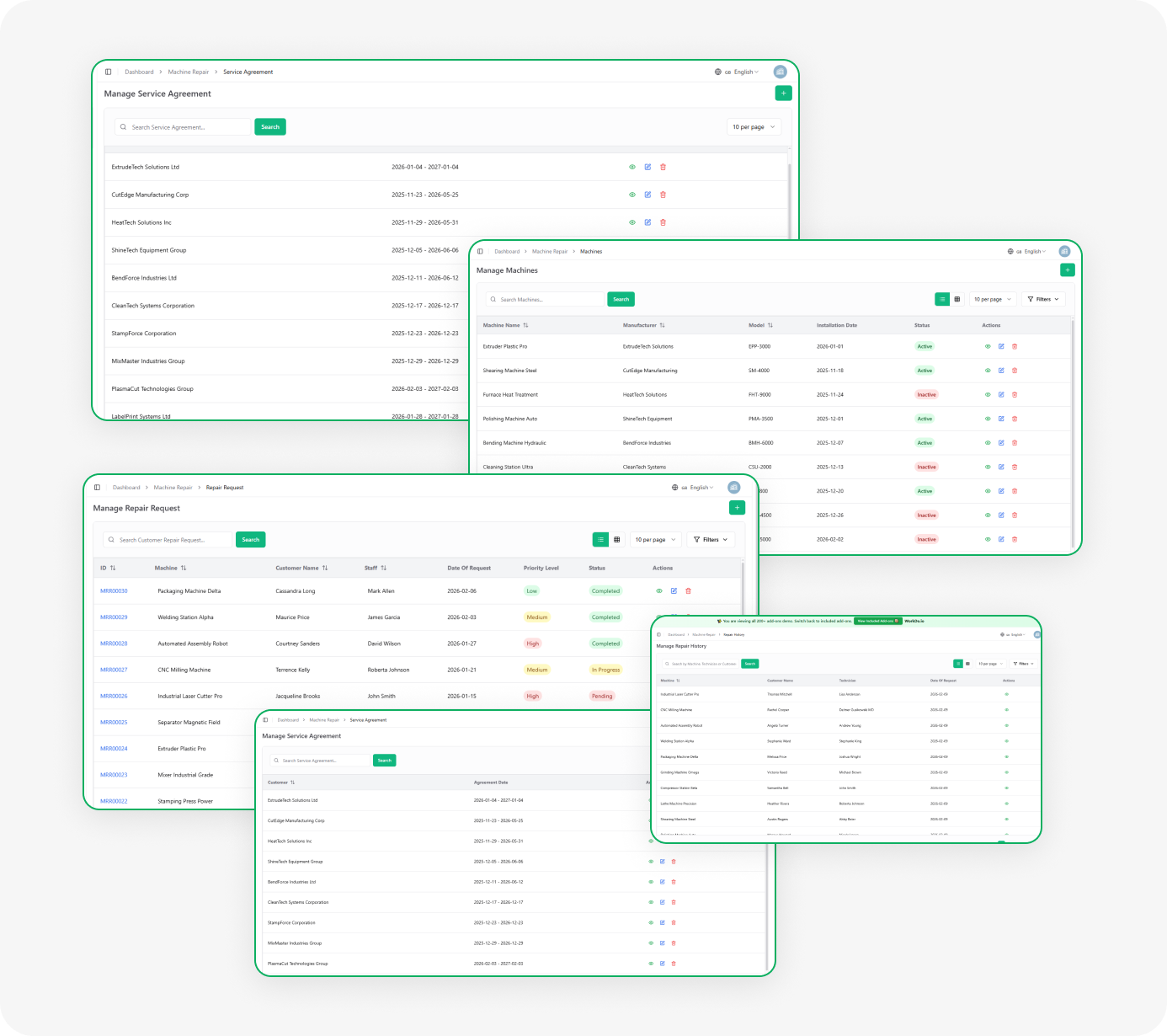Delete repair request MRR00030 via its trash icon
Viewport: 1167px width, 1036px height.
[688, 591]
